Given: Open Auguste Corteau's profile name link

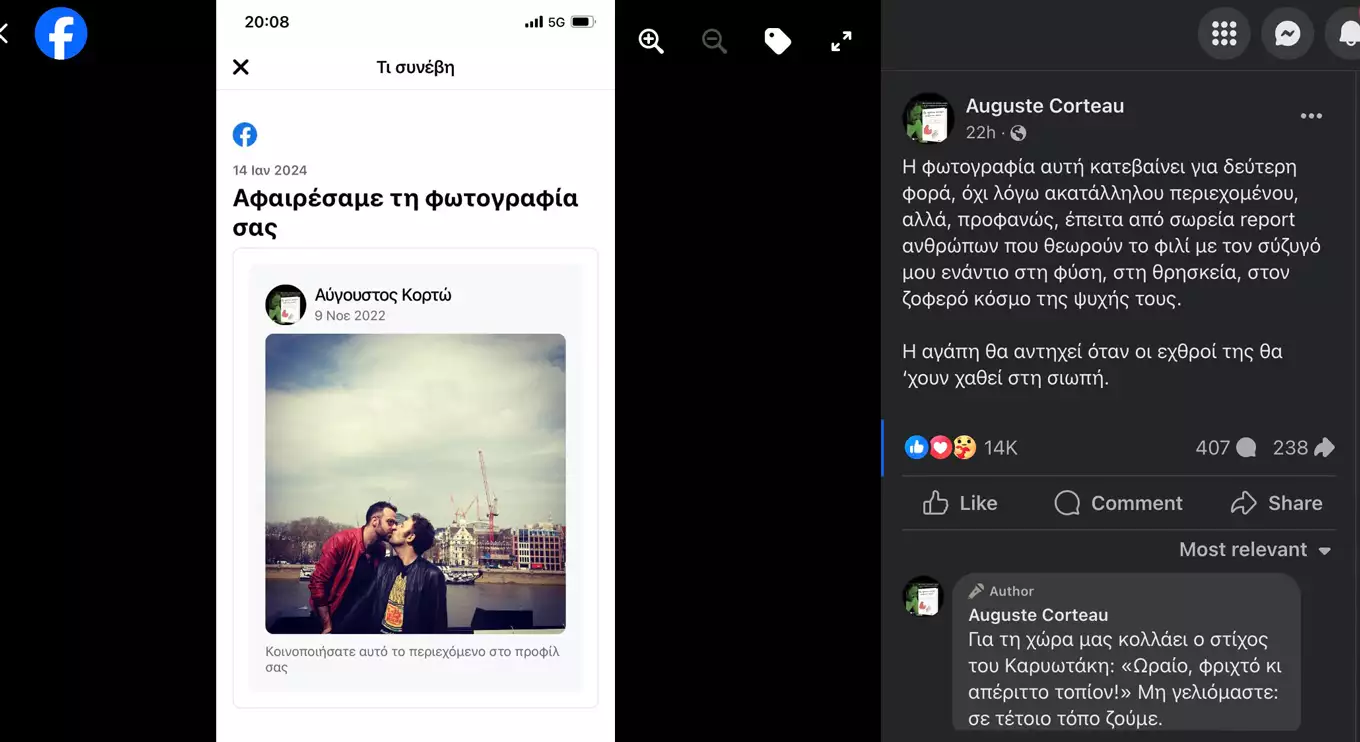Looking at the screenshot, I should [1044, 106].
